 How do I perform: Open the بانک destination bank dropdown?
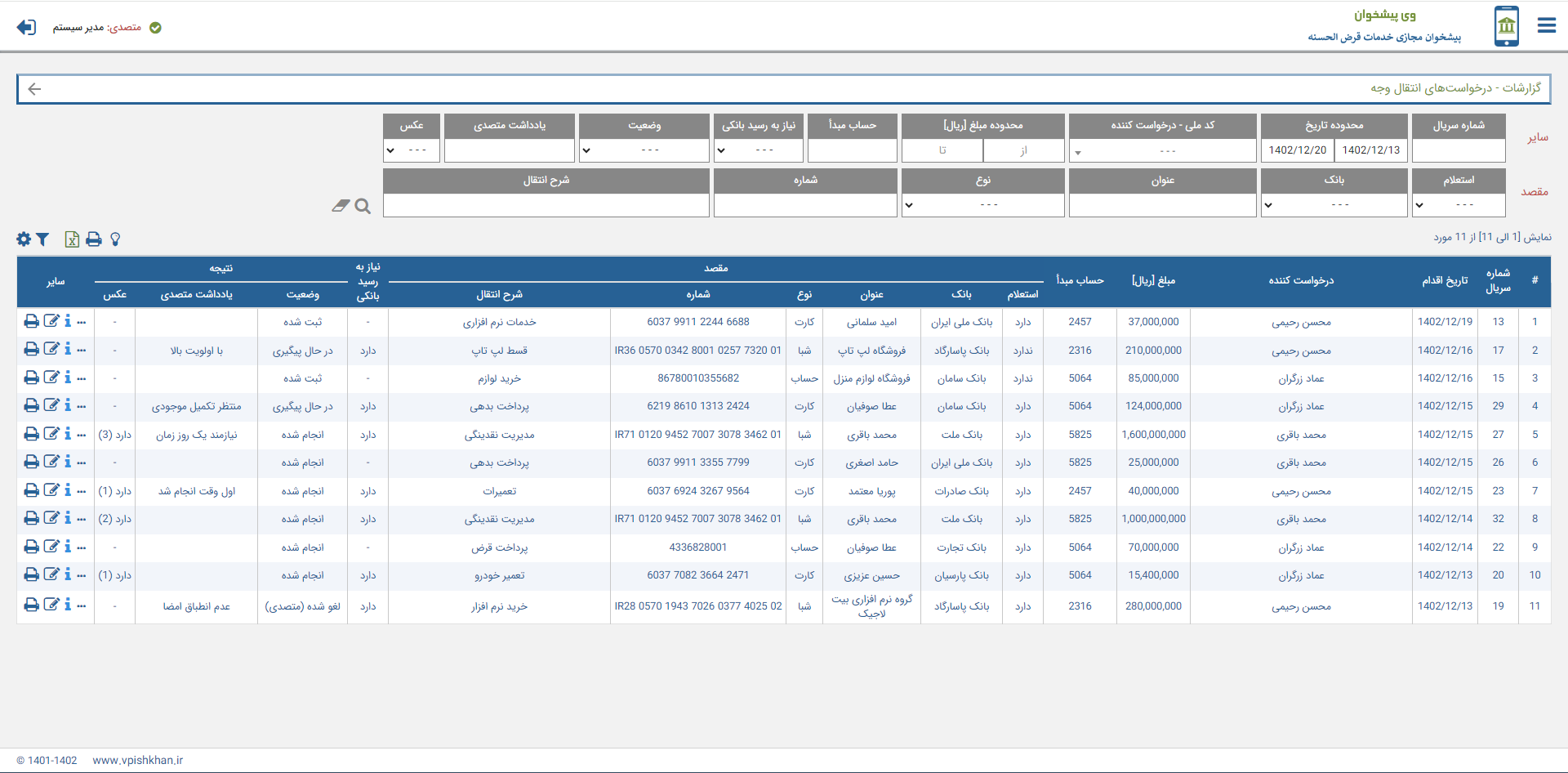pos(1334,205)
